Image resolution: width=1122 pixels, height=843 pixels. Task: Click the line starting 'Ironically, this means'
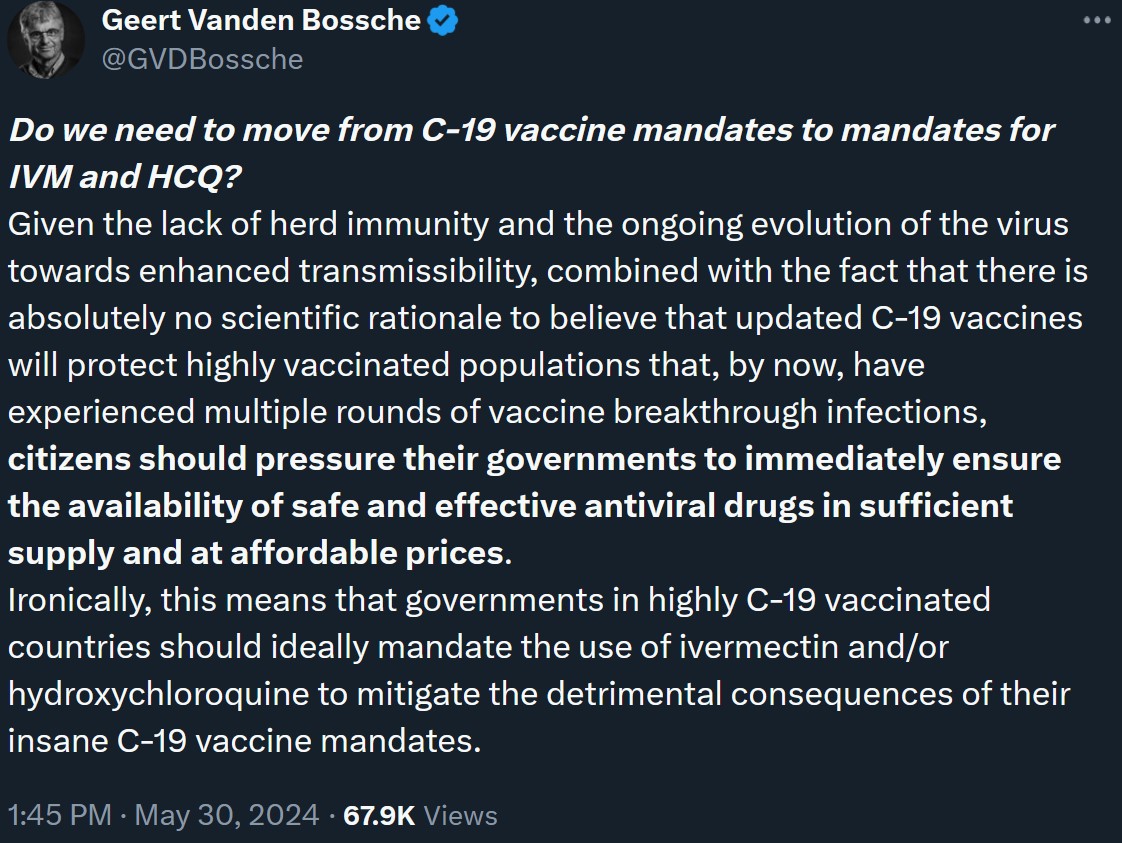(499, 600)
